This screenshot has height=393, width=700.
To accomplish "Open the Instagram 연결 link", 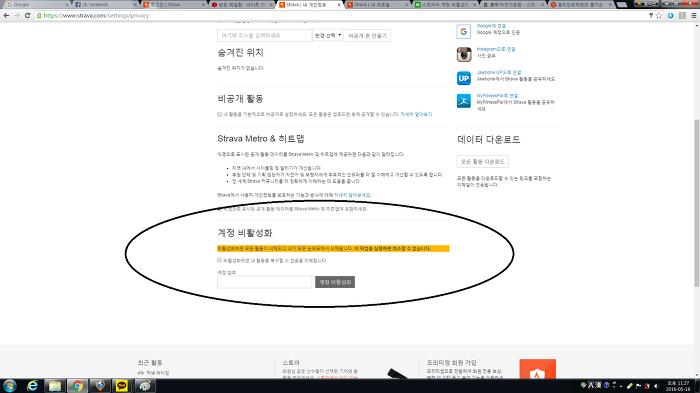I will coord(496,49).
